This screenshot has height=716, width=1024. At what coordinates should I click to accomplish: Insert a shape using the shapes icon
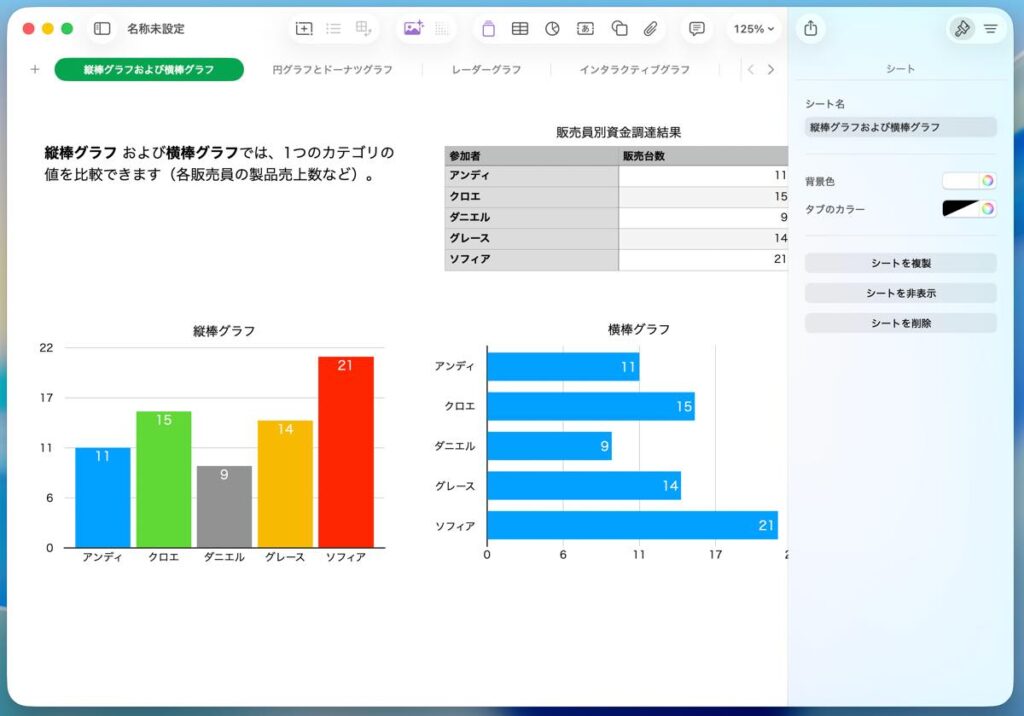pos(619,29)
